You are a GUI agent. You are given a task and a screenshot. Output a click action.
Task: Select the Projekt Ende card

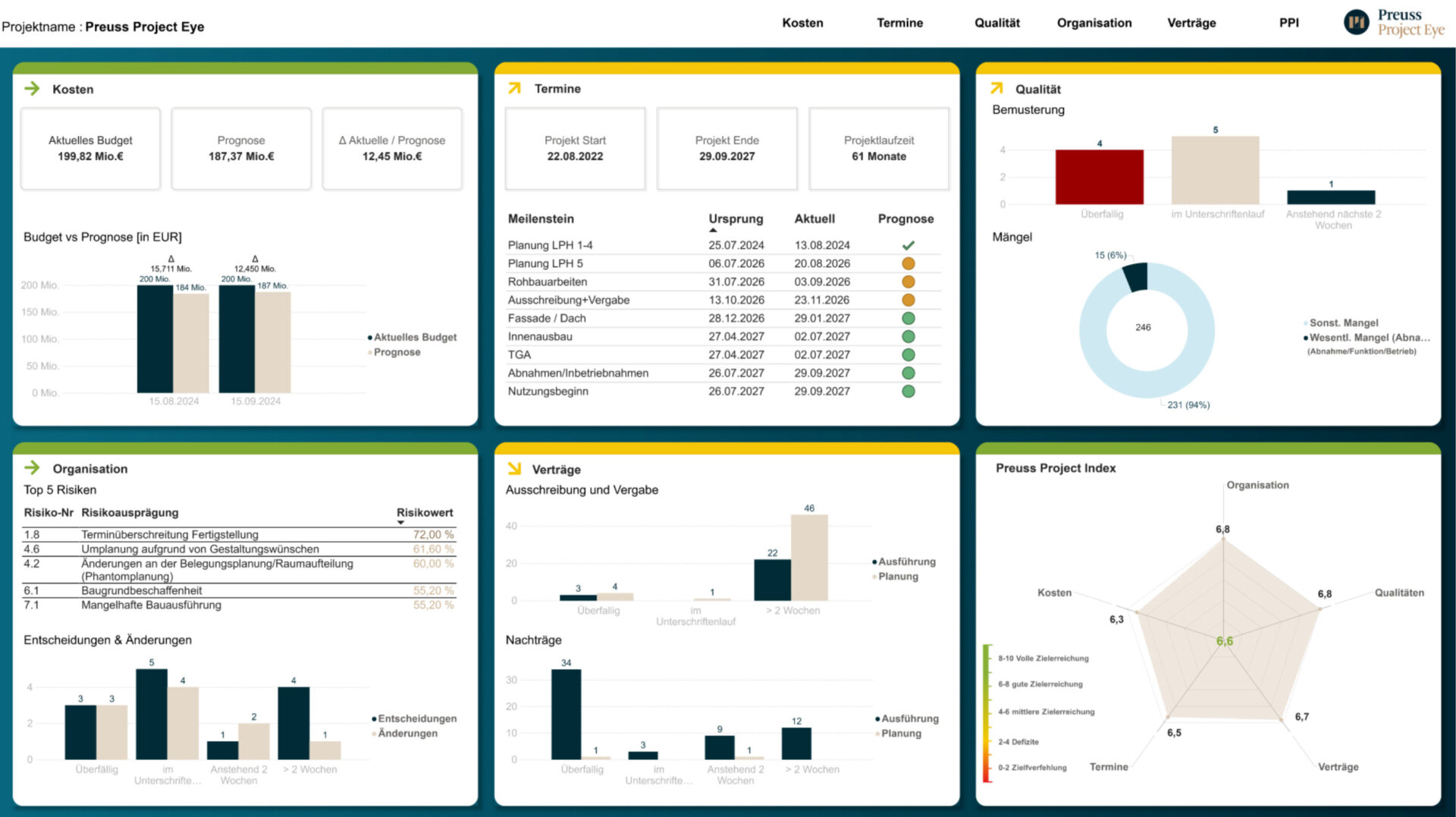(x=726, y=149)
